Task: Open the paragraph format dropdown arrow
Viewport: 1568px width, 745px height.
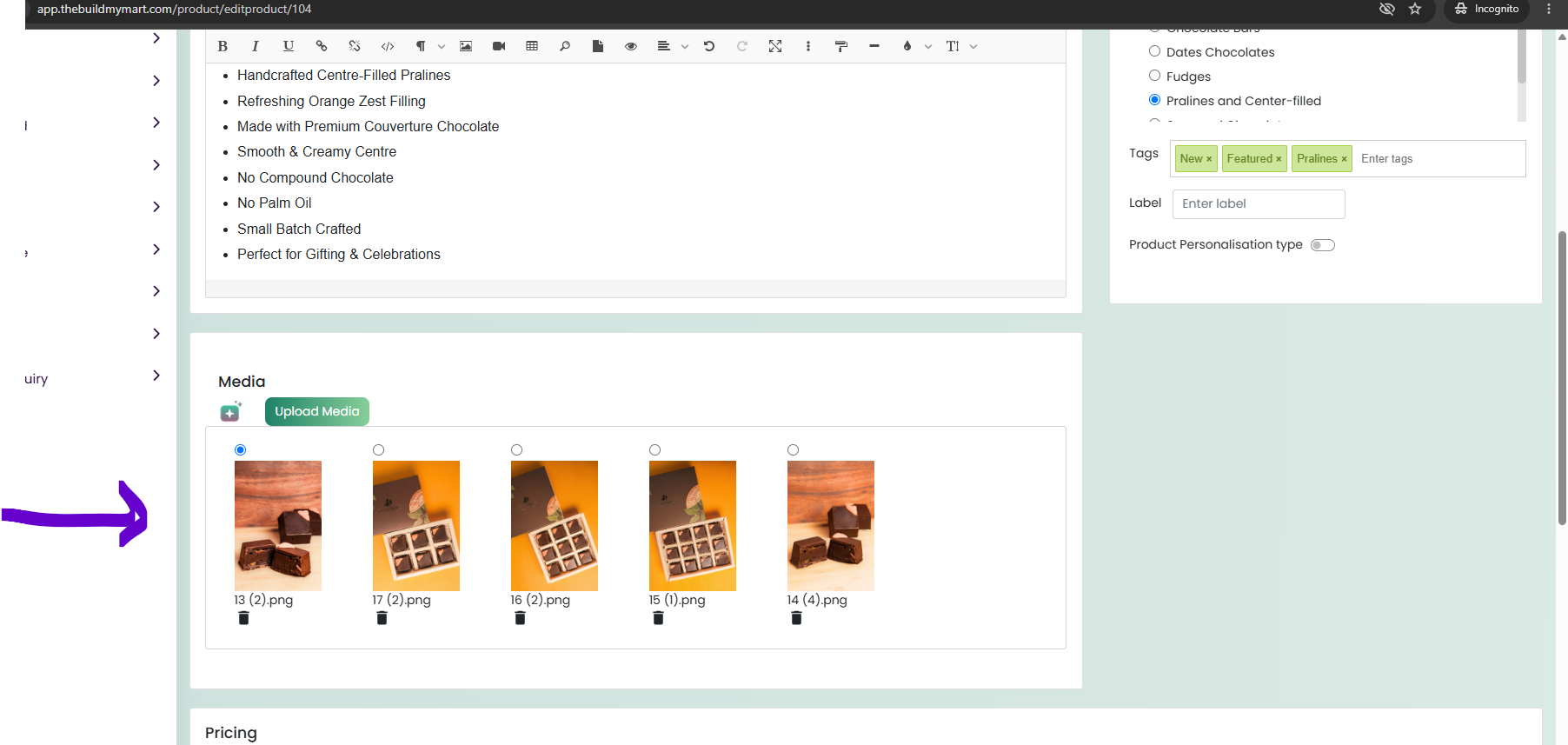Action: click(442, 47)
